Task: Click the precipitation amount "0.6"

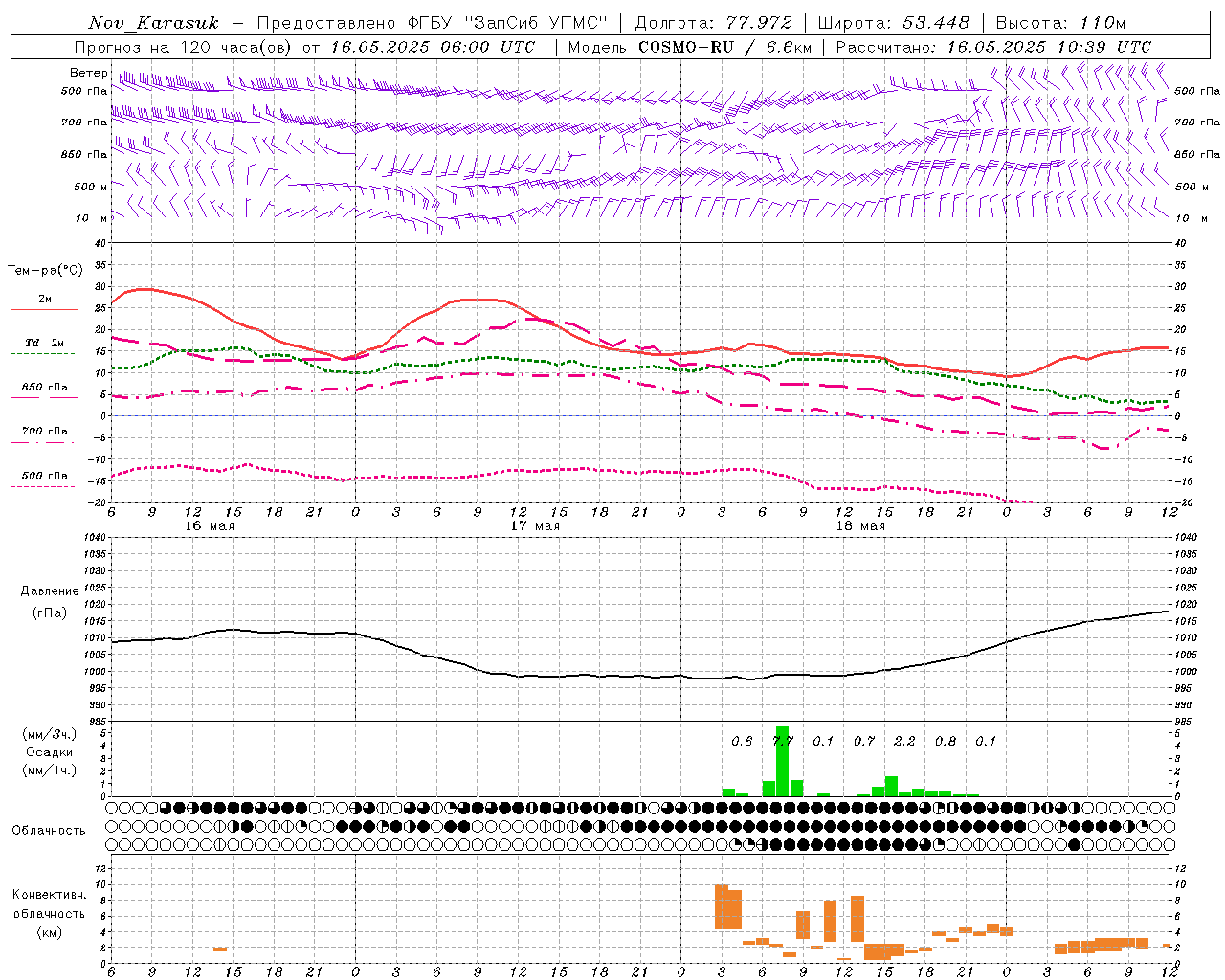Action: click(742, 741)
